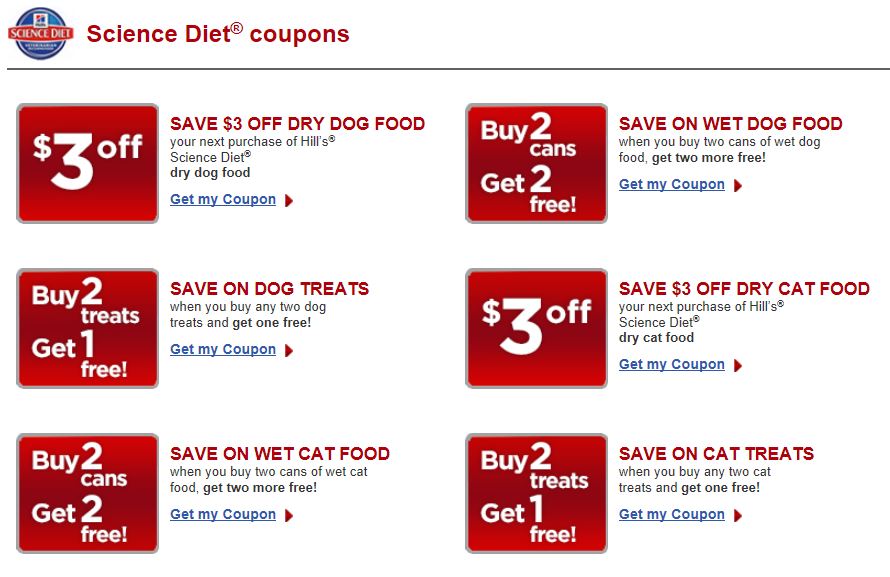Get my Coupon link for dry cat food
This screenshot has height=577, width=890.
671,364
